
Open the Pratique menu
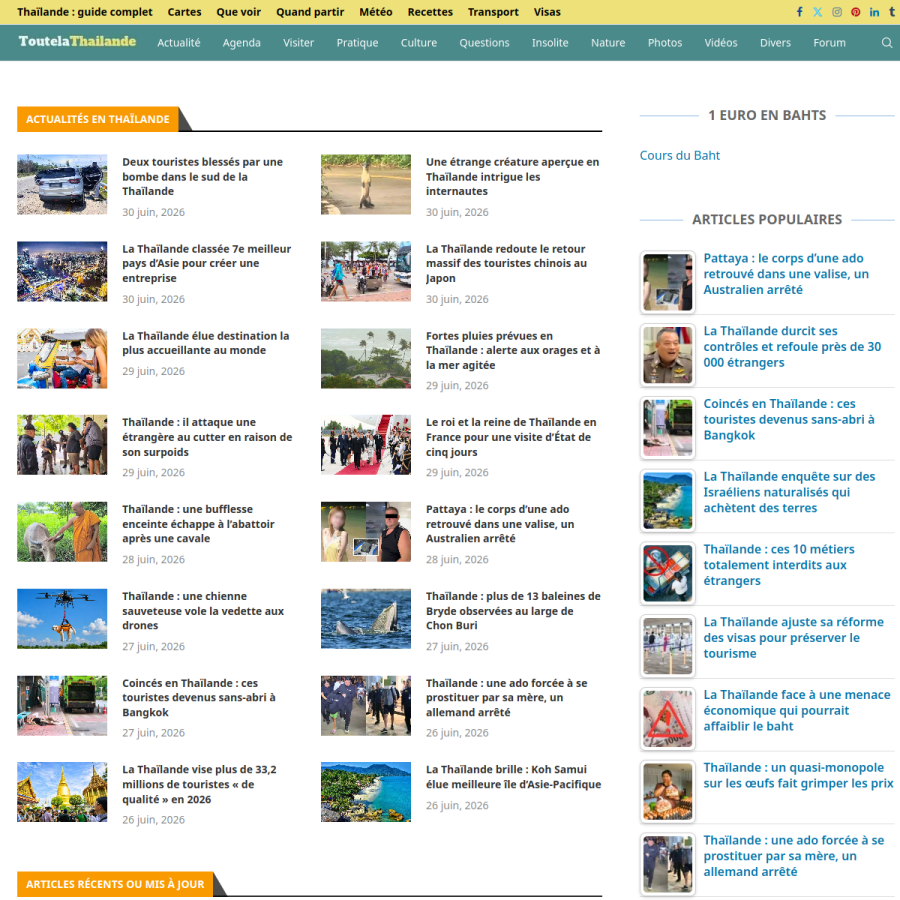pyautogui.click(x=357, y=42)
